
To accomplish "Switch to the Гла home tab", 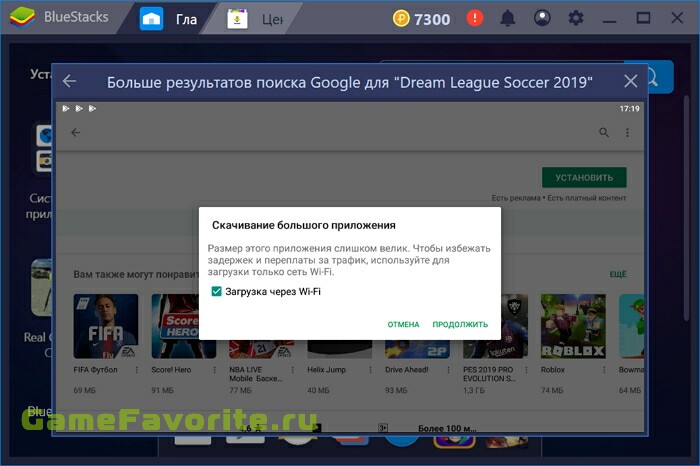I will tap(169, 19).
